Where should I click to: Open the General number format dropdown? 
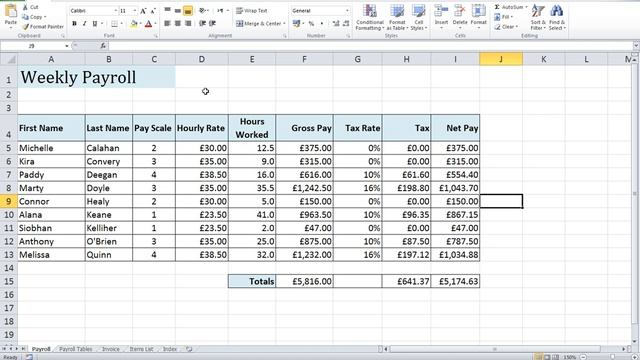coord(347,11)
